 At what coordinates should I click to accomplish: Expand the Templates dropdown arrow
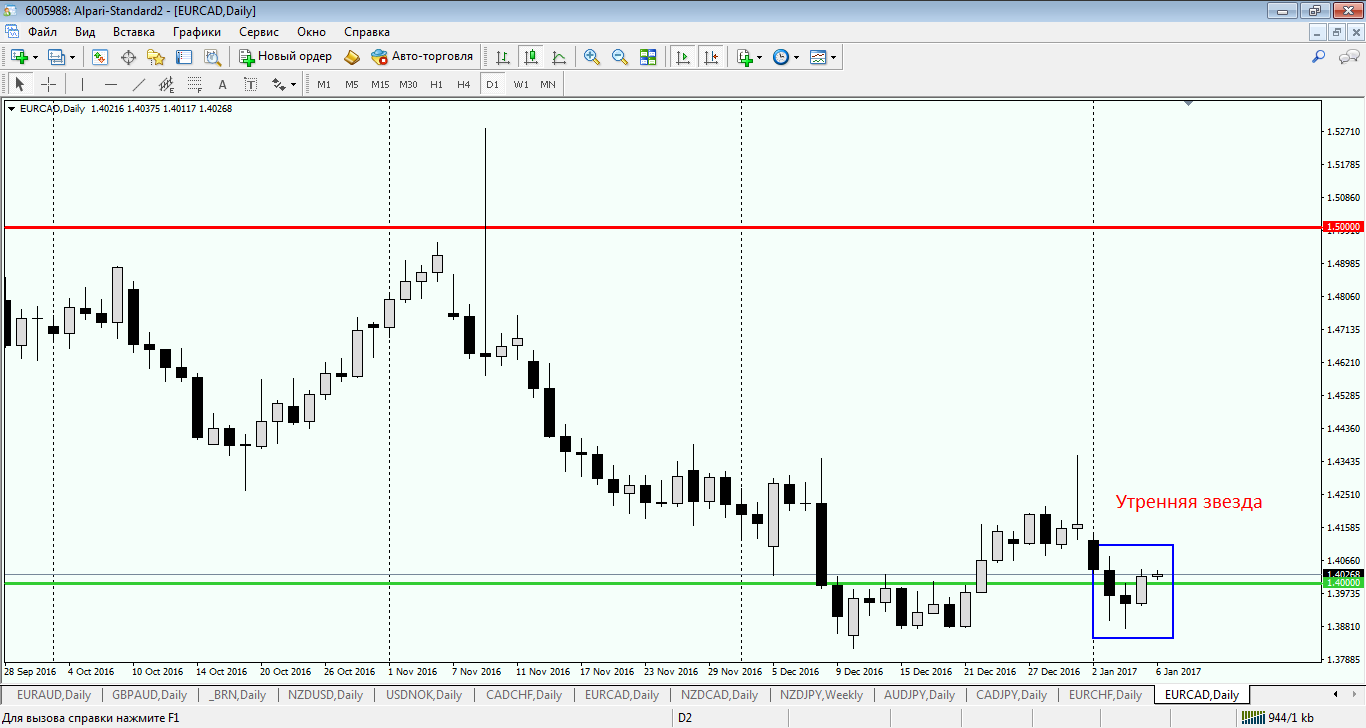834,57
